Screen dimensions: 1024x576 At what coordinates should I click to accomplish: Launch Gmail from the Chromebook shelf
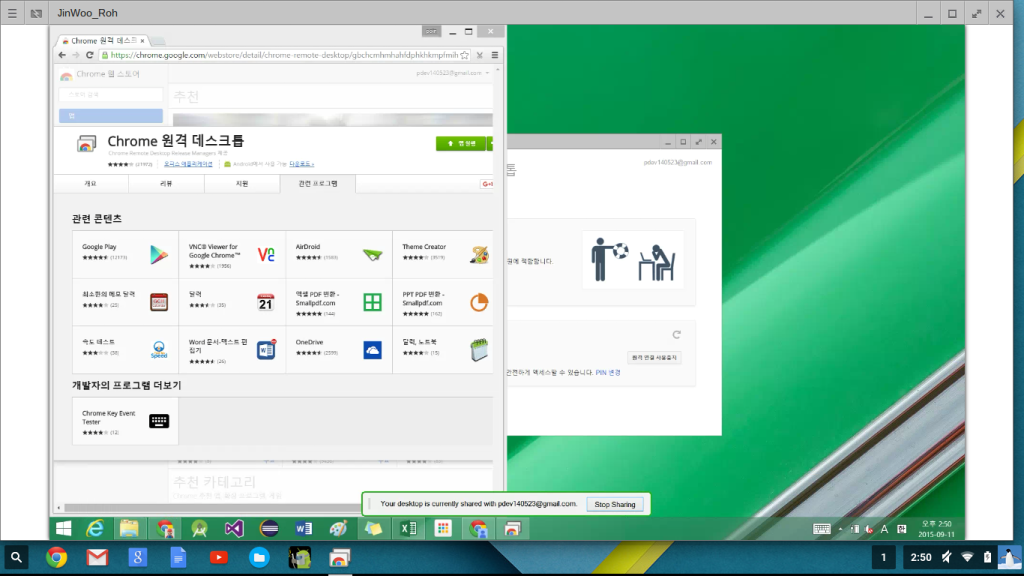click(97, 558)
